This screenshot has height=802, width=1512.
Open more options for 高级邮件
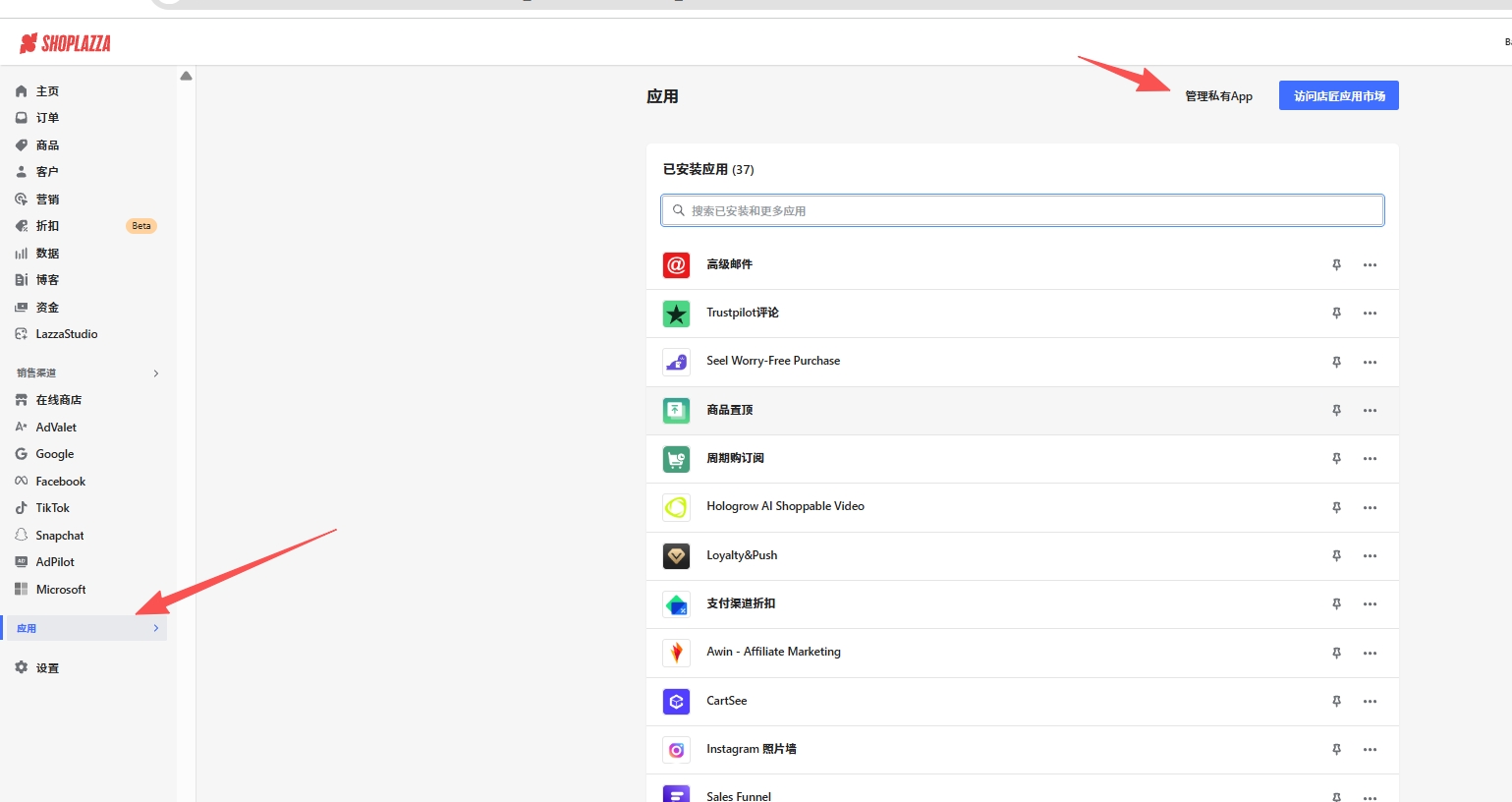tap(1370, 265)
